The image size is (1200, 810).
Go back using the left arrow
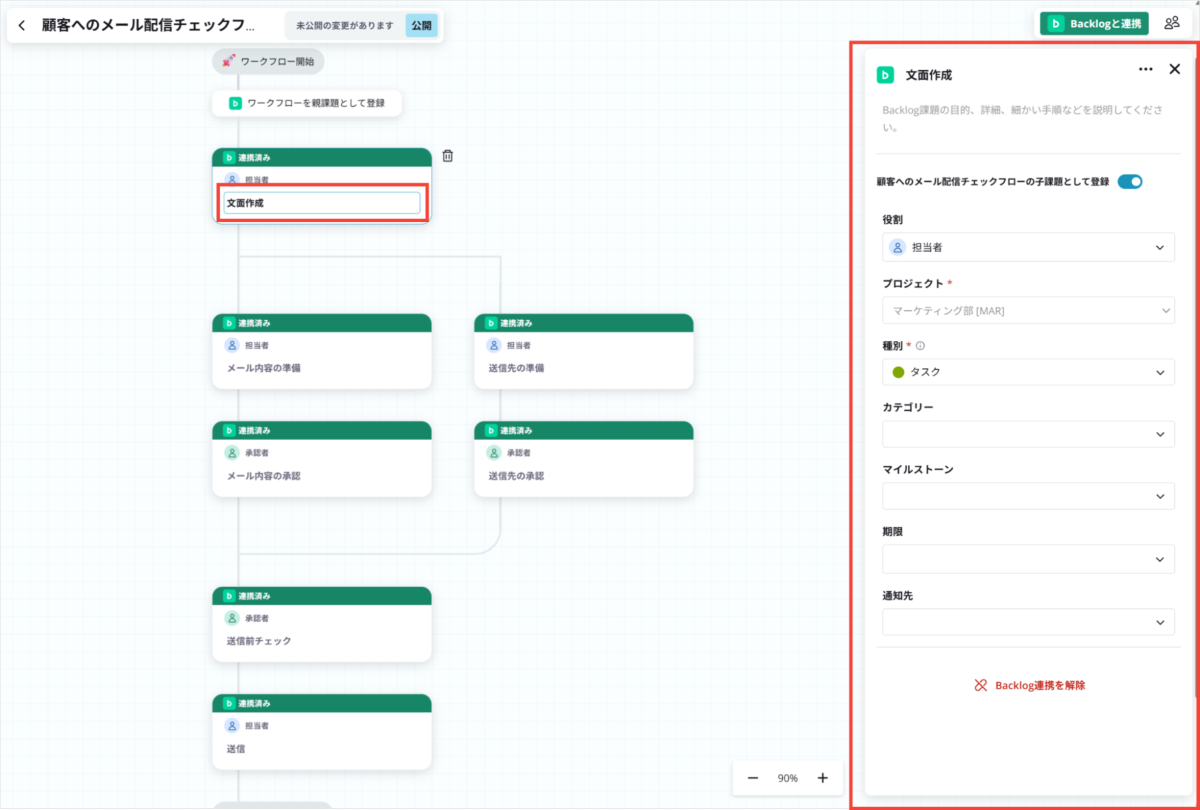[x=22, y=25]
